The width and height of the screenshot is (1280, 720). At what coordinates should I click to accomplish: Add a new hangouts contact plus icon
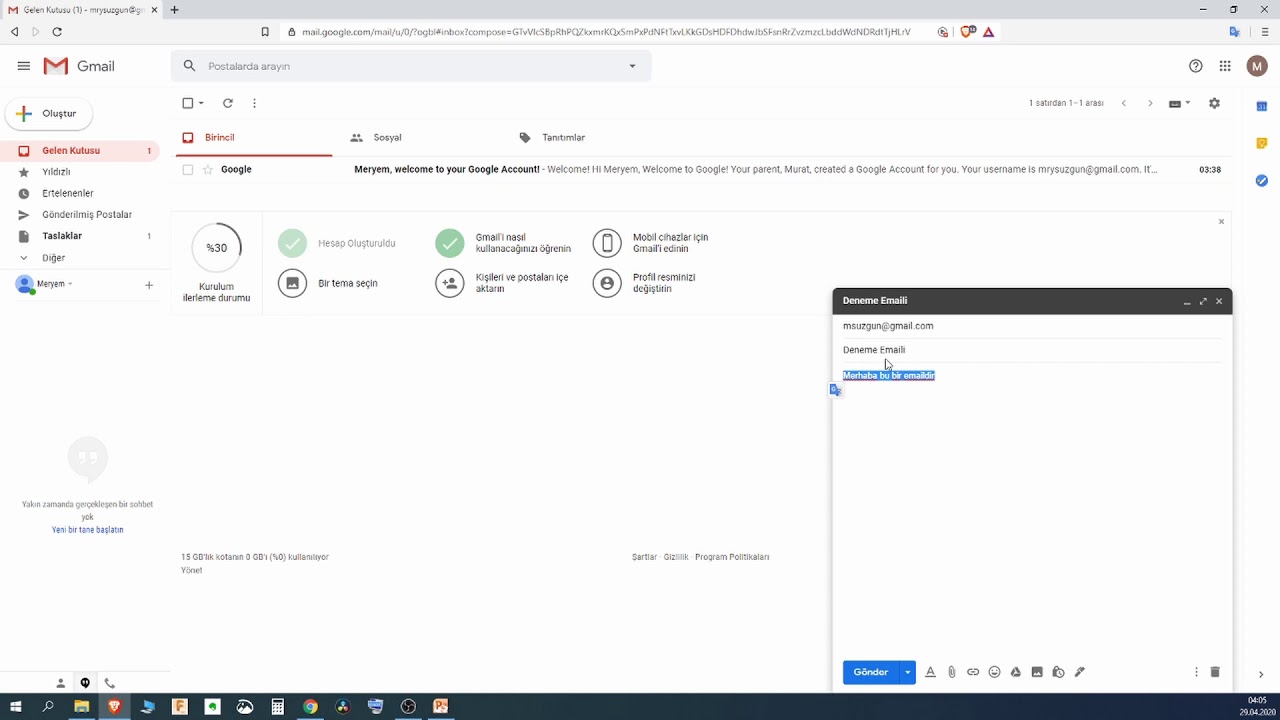click(x=149, y=285)
